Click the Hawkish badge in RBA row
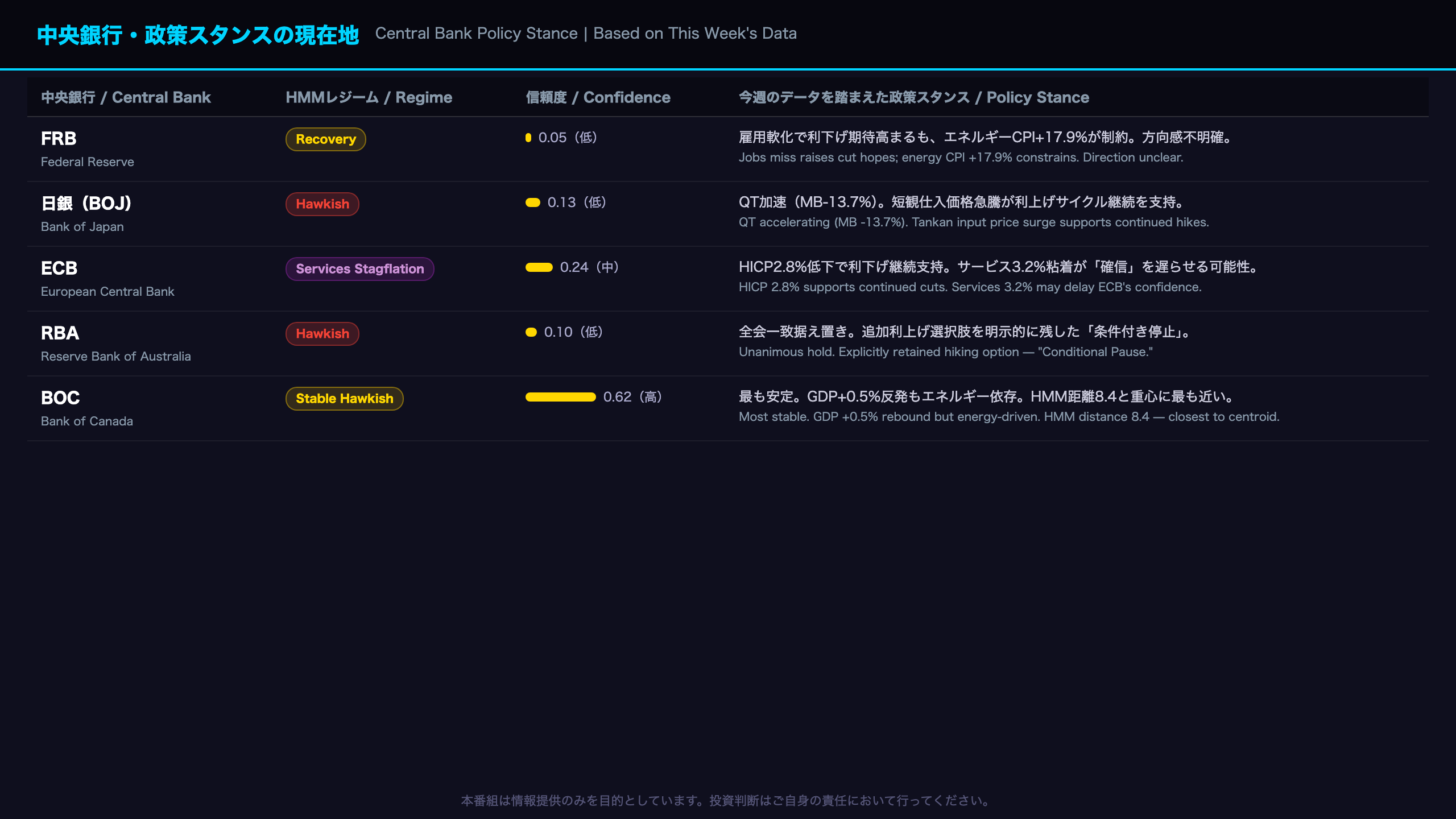 coord(322,334)
